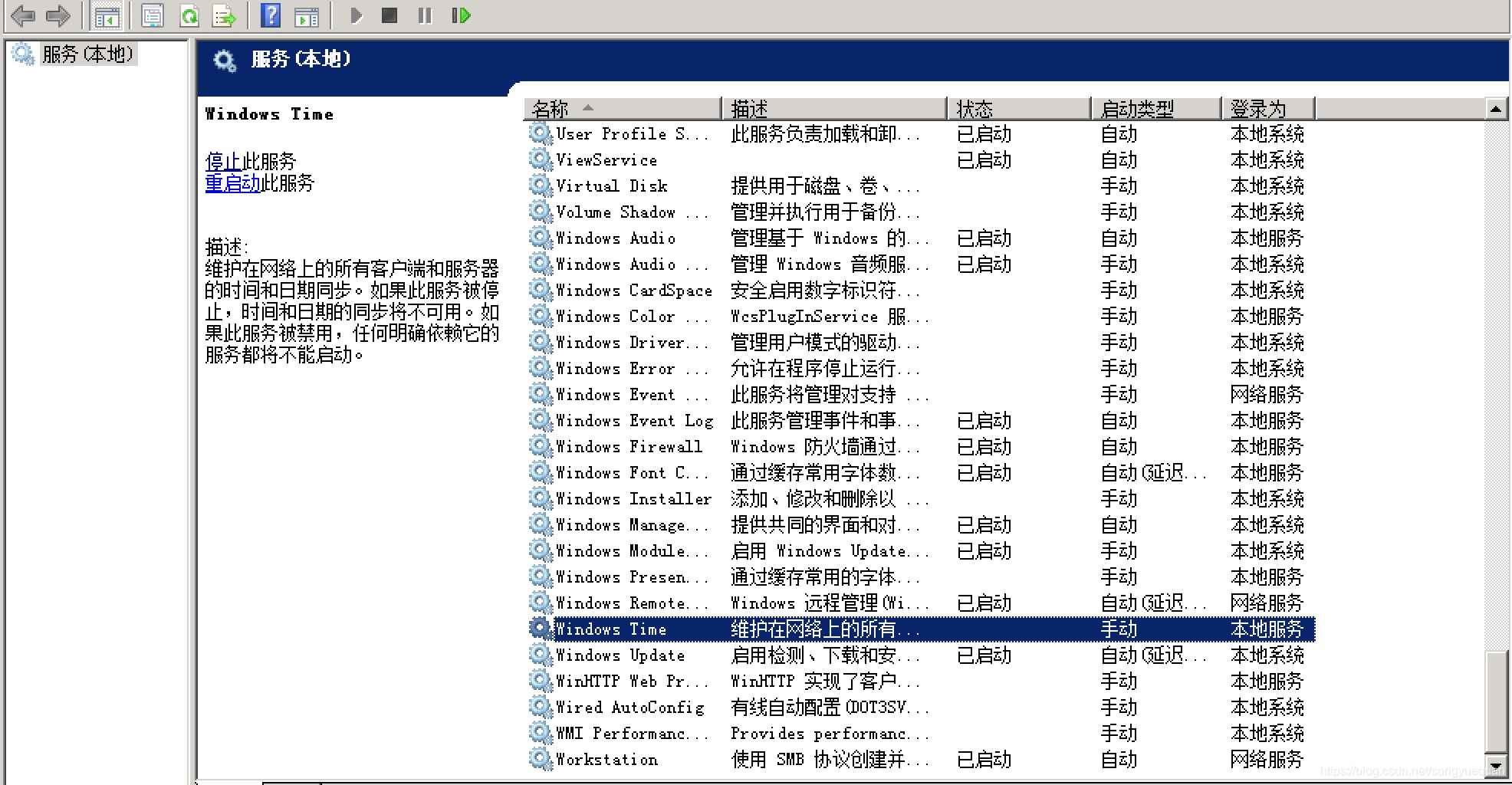The image size is (1512, 785).
Task: Select the Wired AutoConfig service name
Action: pyautogui.click(x=629, y=707)
